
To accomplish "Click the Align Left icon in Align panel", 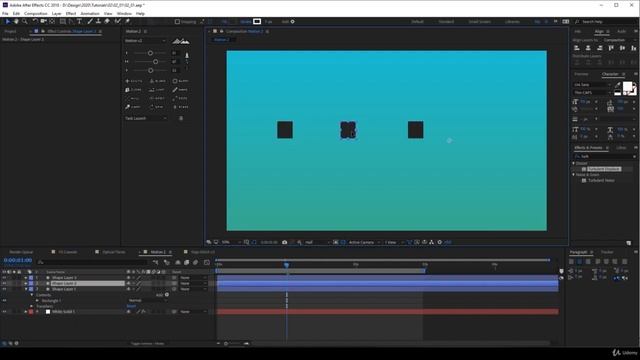I will [577, 48].
